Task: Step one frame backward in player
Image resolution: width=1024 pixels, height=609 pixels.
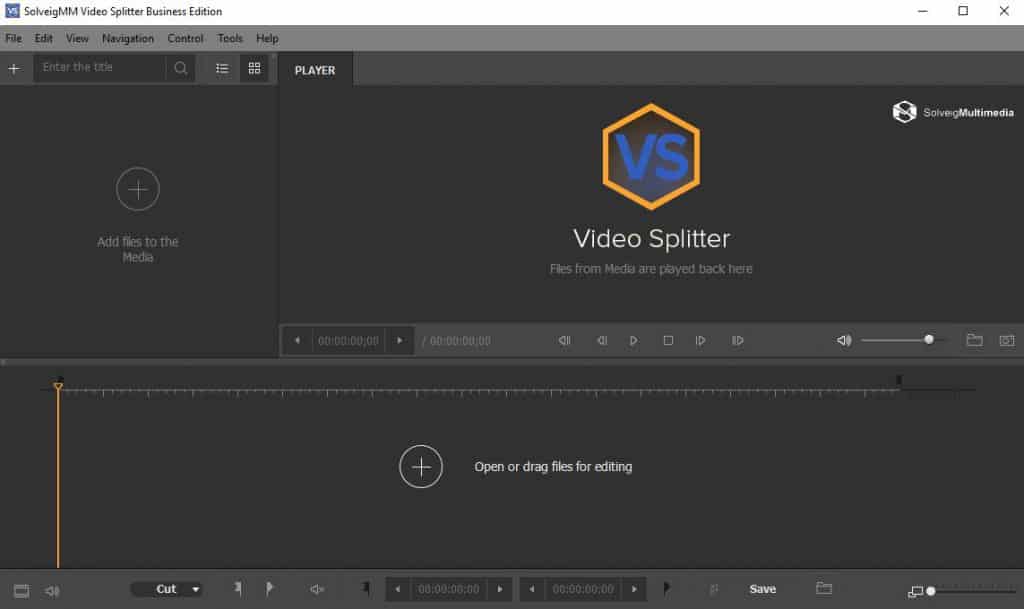Action: 601,341
